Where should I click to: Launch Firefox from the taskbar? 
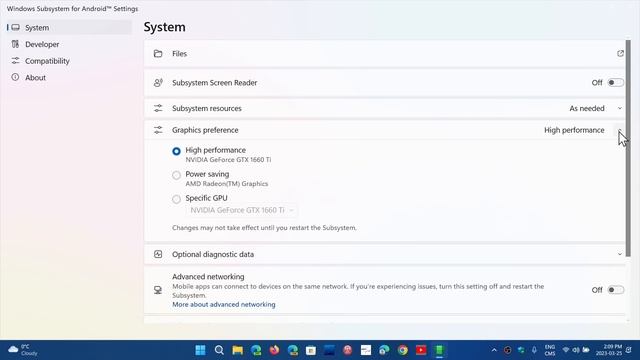click(274, 350)
